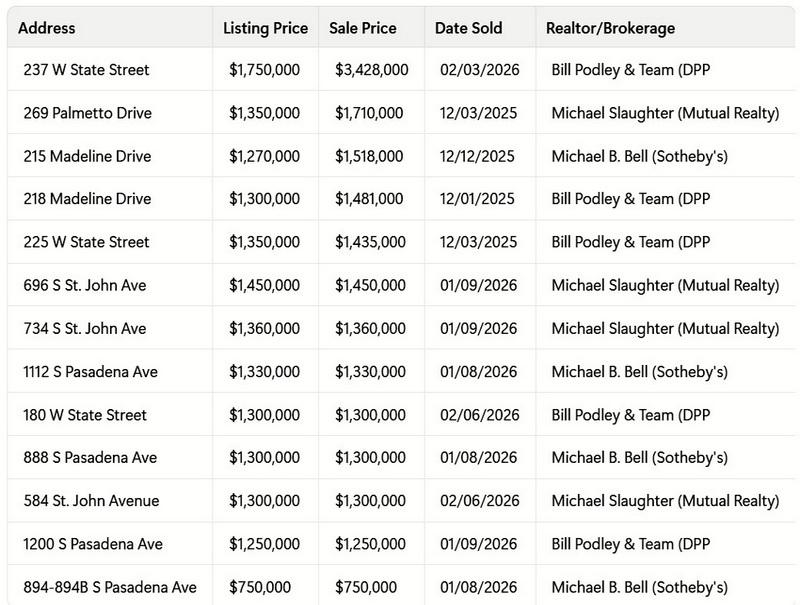
Task: Select the 237 W State Street address cell
Action: click(86, 70)
